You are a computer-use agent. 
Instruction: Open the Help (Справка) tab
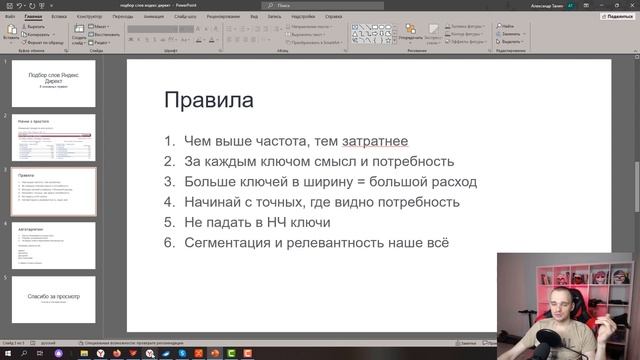[333, 17]
